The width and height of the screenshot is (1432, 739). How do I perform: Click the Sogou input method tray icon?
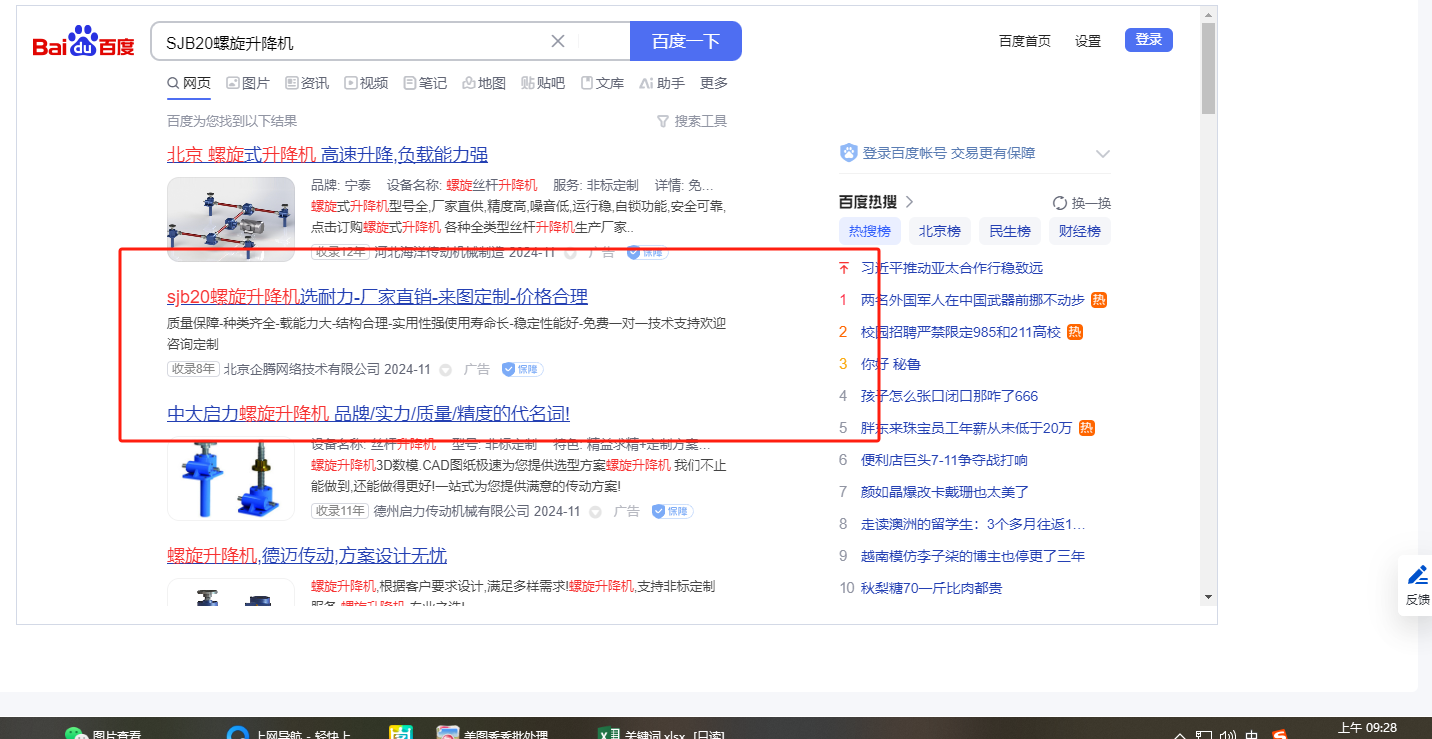(1279, 735)
